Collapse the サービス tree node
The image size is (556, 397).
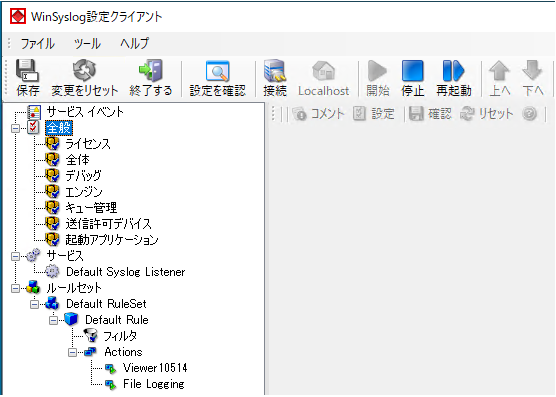click(x=15, y=256)
